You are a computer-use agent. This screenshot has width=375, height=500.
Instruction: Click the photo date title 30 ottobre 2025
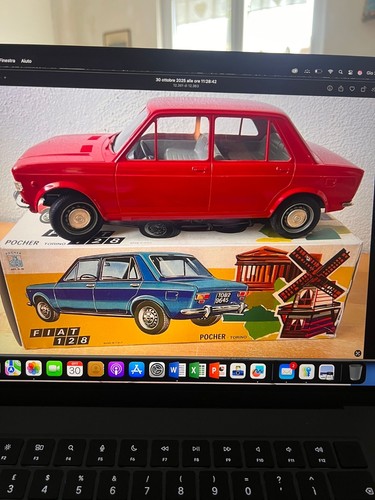pos(186,81)
